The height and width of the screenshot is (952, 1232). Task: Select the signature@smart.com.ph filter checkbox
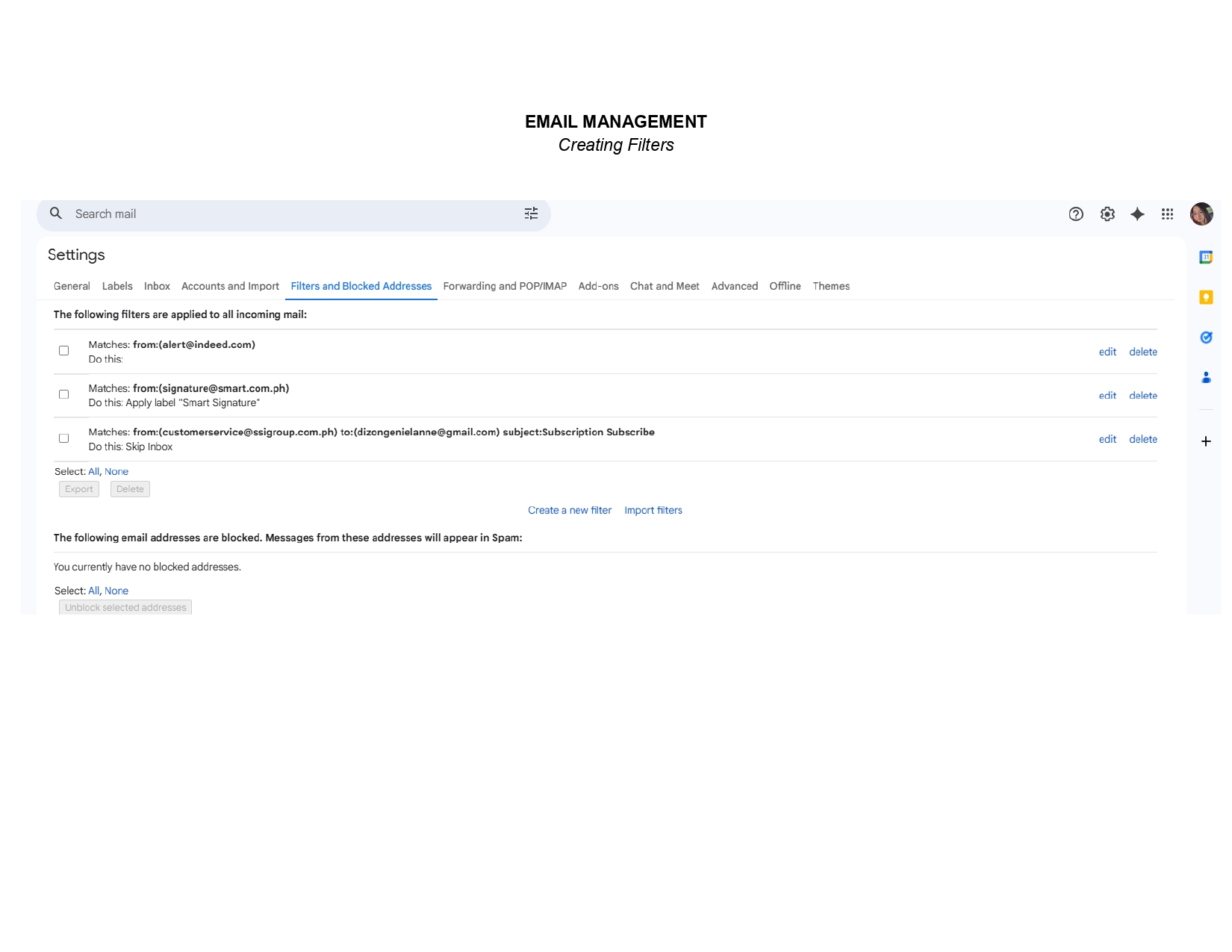tap(64, 394)
